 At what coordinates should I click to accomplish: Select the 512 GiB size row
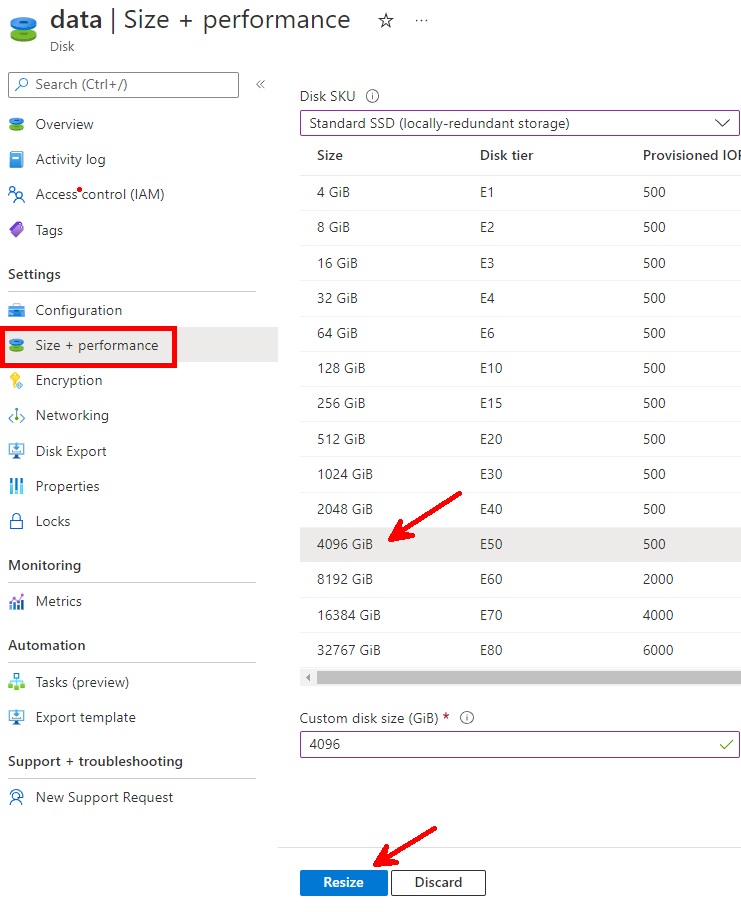click(x=520, y=439)
